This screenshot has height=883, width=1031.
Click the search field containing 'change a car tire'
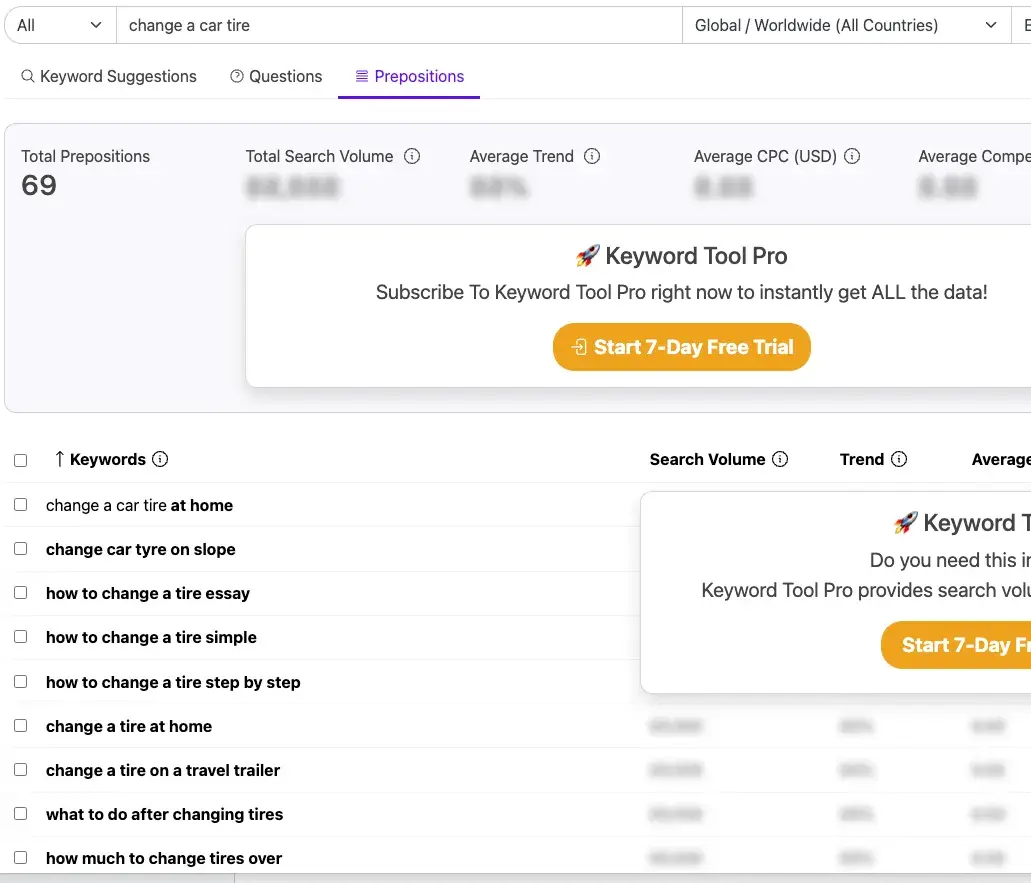pyautogui.click(x=399, y=26)
